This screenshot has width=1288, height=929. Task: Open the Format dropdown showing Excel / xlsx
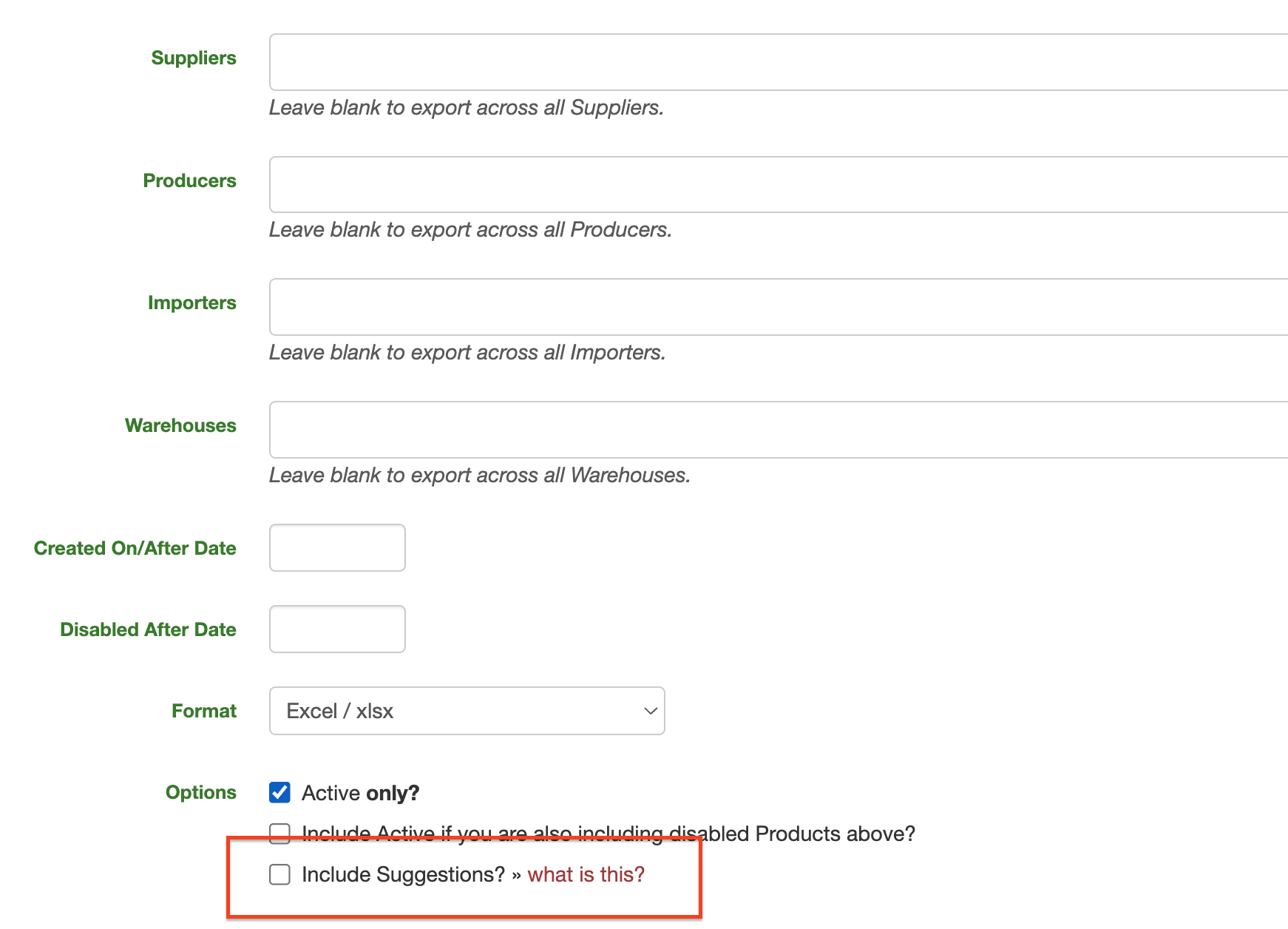click(467, 711)
